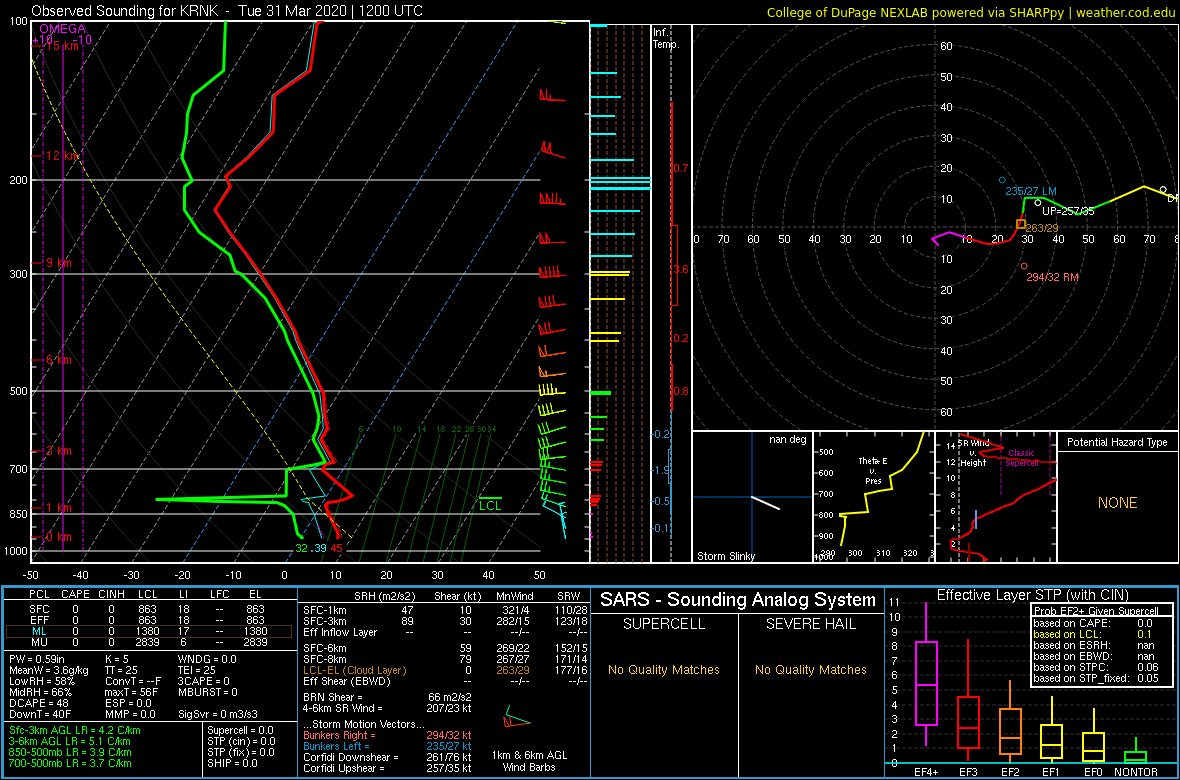Click the '9 km' height marker
Image resolution: width=1180 pixels, height=780 pixels.
(x=59, y=263)
